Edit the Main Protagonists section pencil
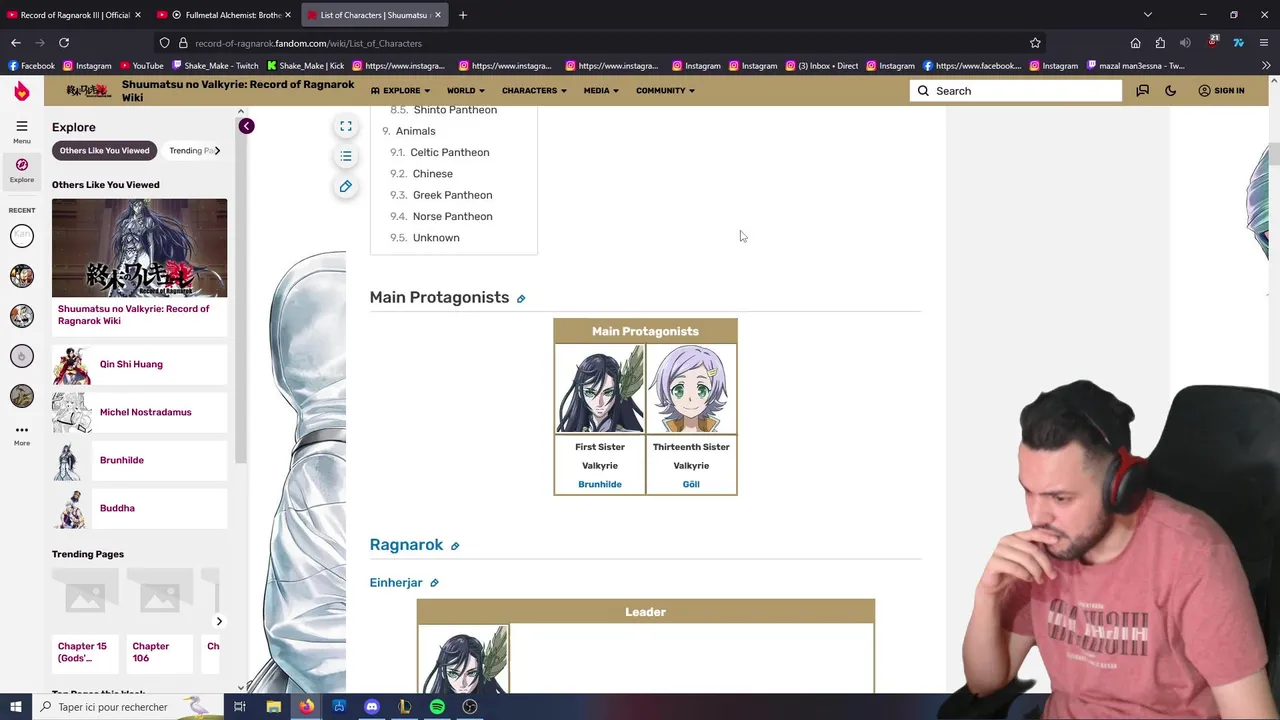Viewport: 1280px width, 720px height. pos(521,299)
